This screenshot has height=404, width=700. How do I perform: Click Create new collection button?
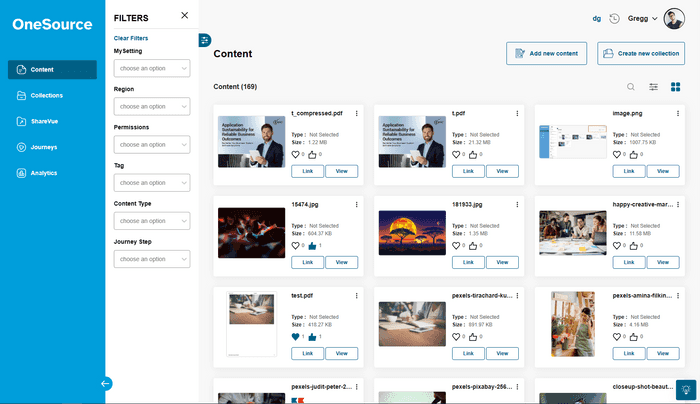click(x=641, y=54)
